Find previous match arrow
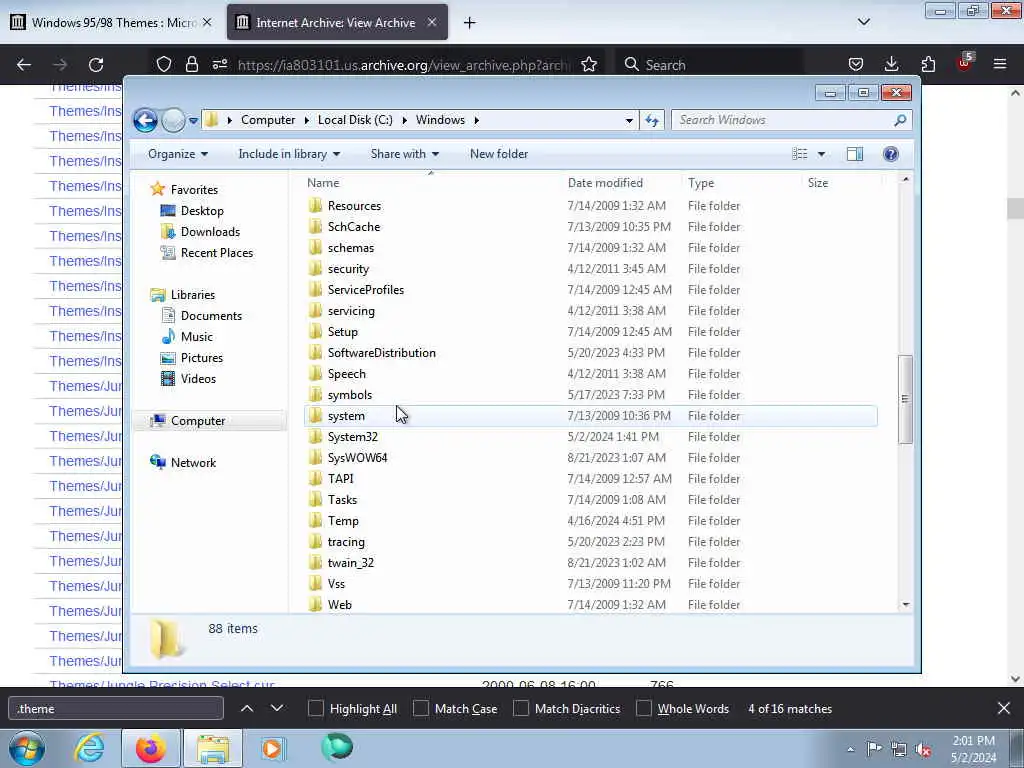 coord(247,708)
